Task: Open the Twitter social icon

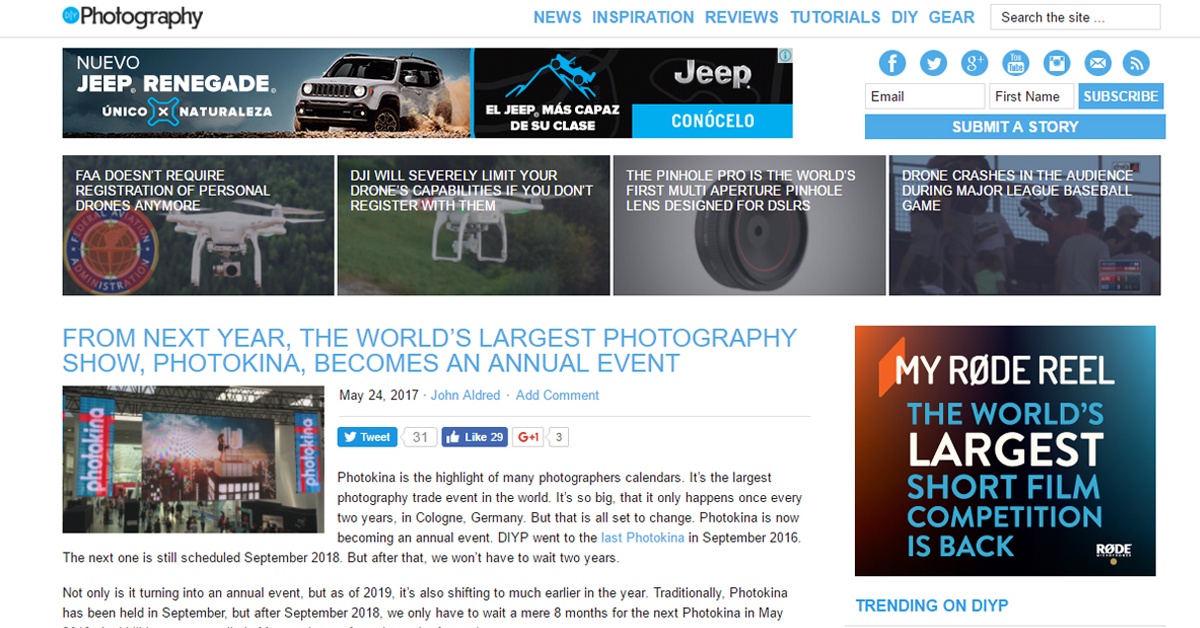Action: click(933, 63)
